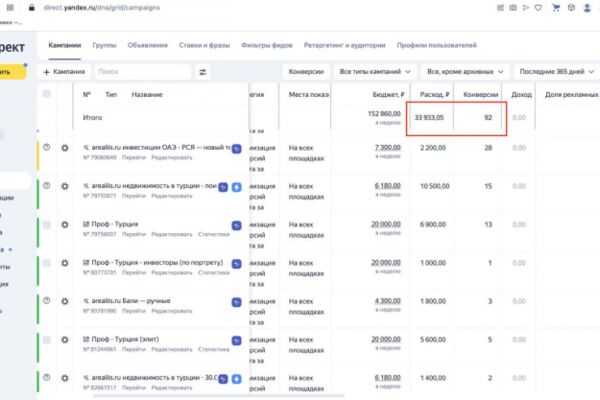Screen dimensions: 600x400
Task: Open settings gear for недвижимость в турции - пои campaign
Action: point(65,186)
